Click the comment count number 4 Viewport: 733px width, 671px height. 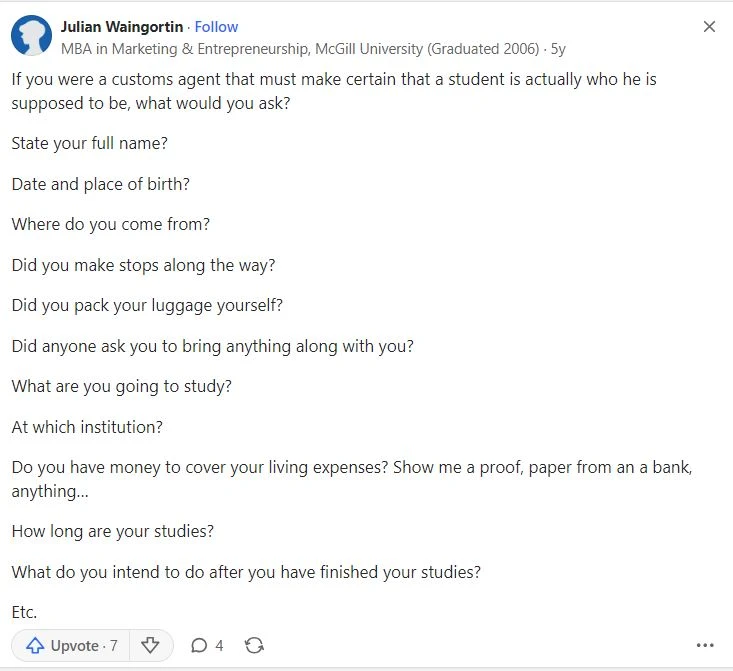(219, 646)
